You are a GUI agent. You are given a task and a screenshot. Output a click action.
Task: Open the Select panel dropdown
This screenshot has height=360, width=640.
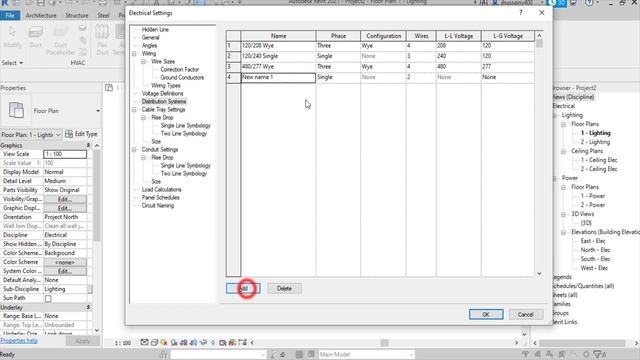click(x=12, y=63)
